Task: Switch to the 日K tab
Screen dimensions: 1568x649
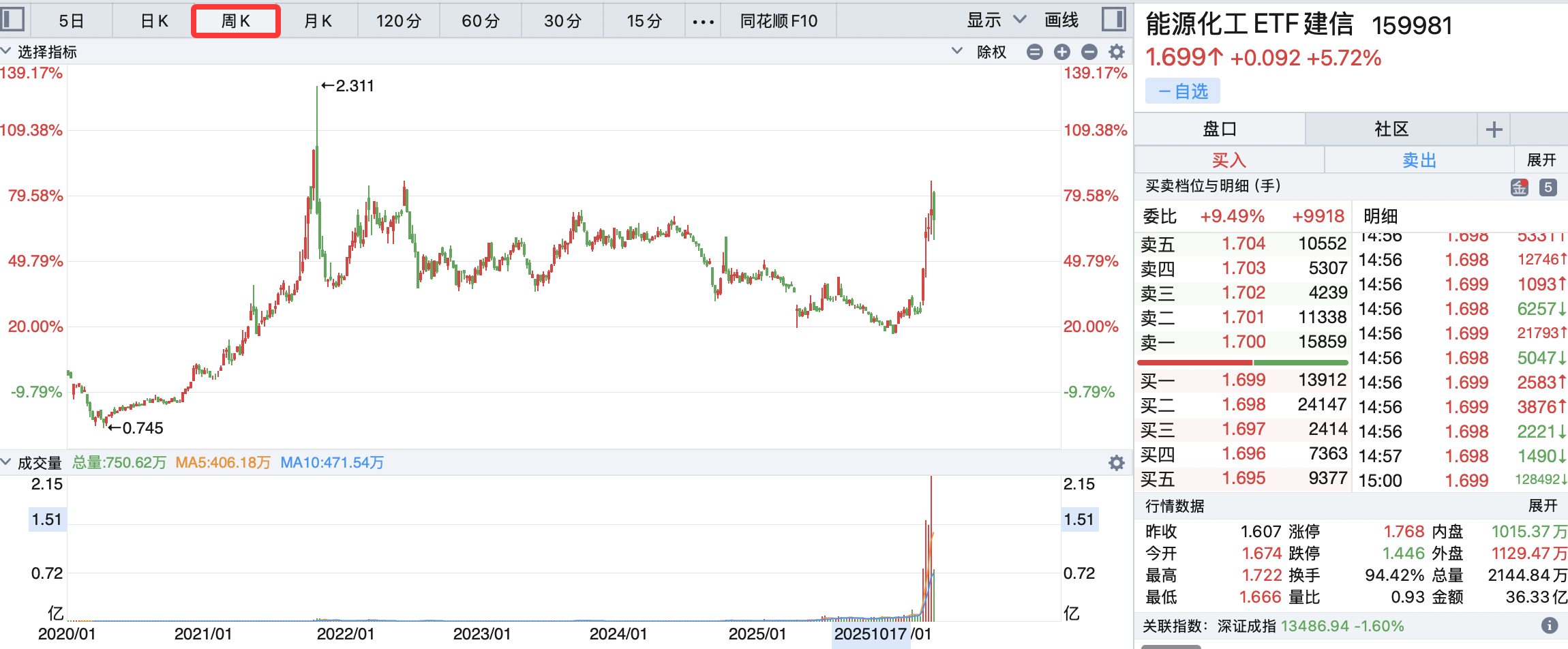Action: coord(154,21)
